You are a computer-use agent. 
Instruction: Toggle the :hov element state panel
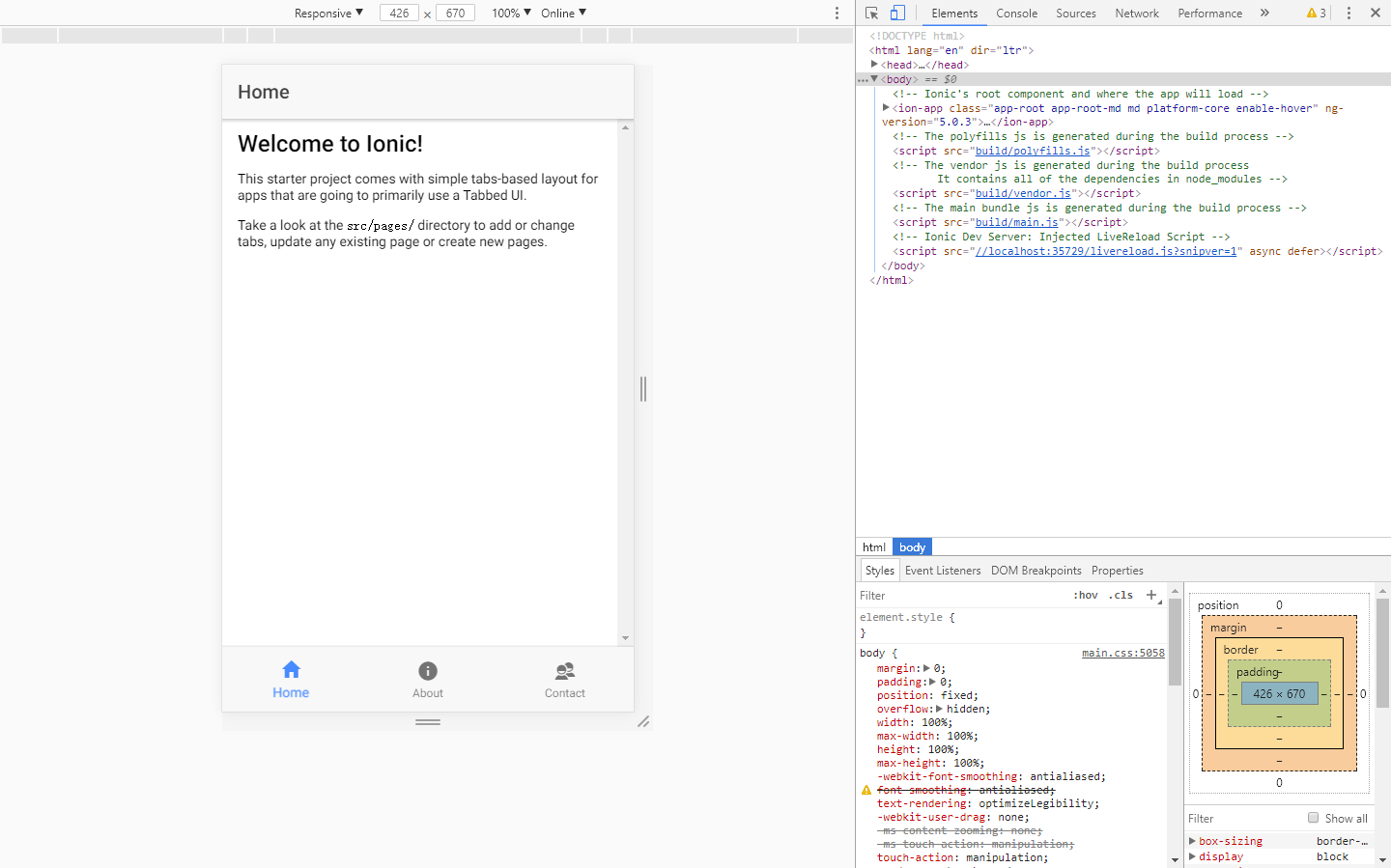1085,595
